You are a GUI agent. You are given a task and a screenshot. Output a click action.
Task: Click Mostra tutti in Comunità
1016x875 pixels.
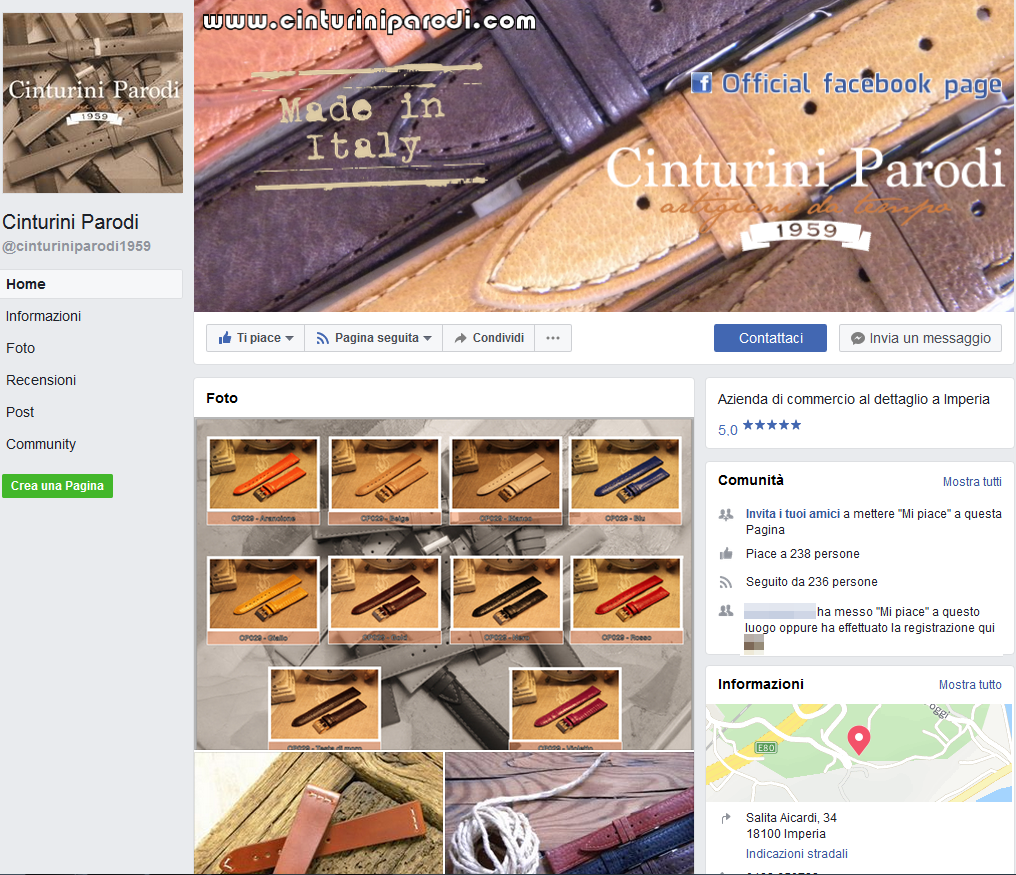pos(972,482)
